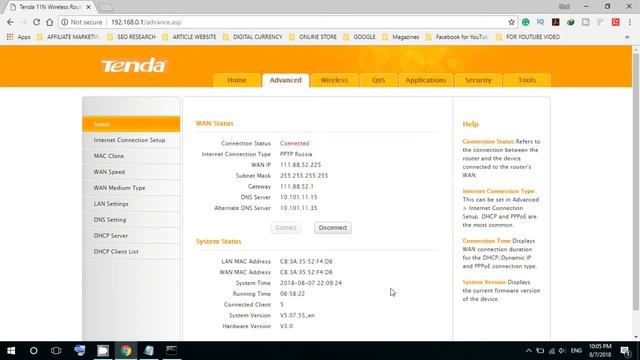640x360 pixels.
Task: Click the greyed-out Connect button
Action: point(286,228)
